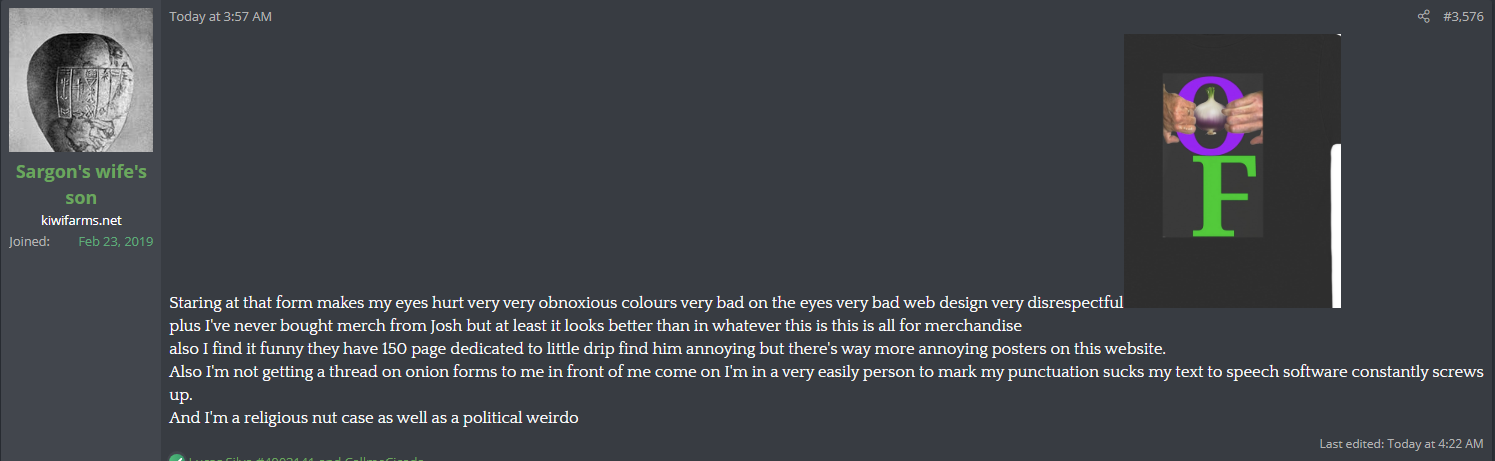Click the line mentioning 150 page

coord(668,349)
